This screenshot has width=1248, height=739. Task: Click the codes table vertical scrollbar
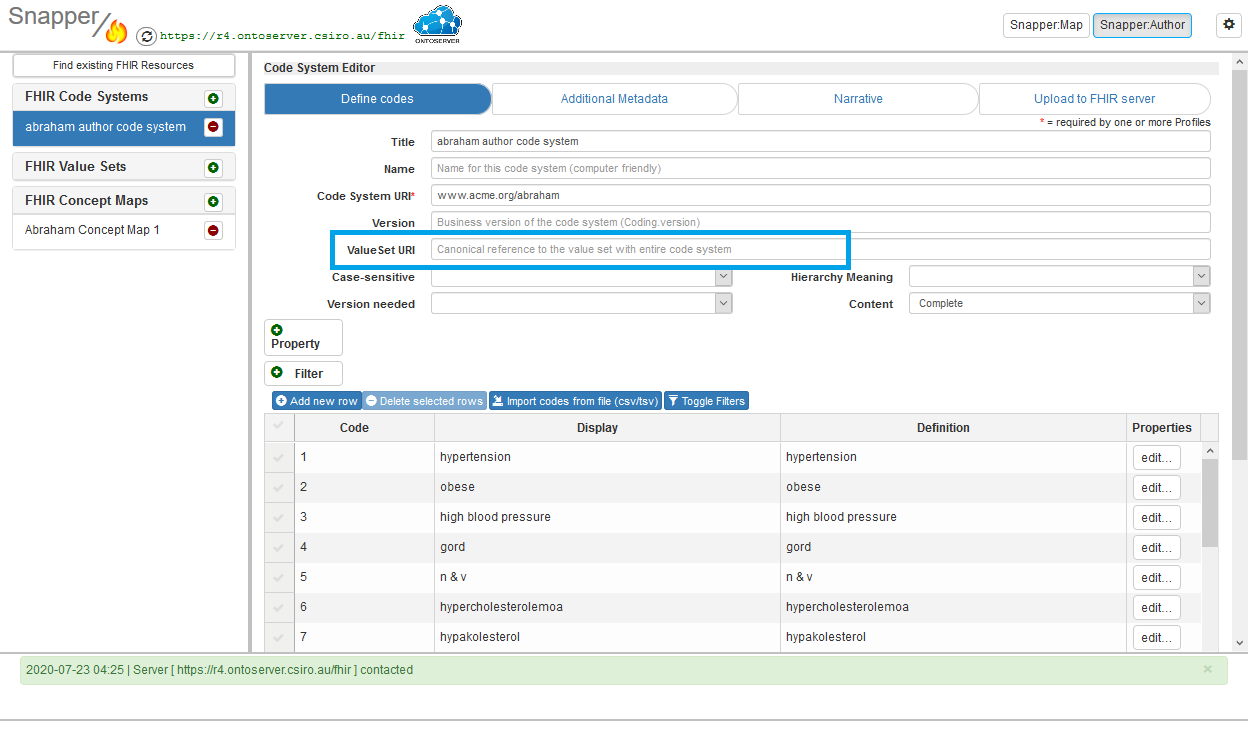point(1210,503)
